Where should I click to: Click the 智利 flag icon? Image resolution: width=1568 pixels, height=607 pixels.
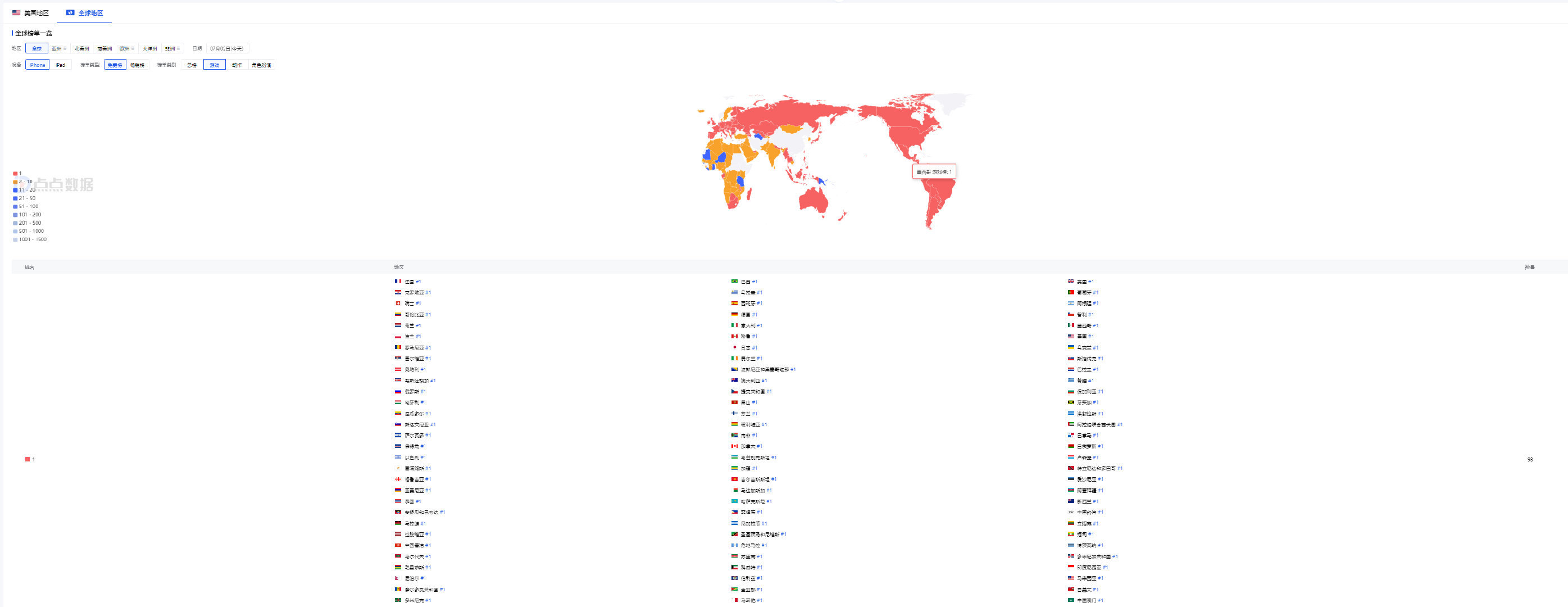(1071, 314)
